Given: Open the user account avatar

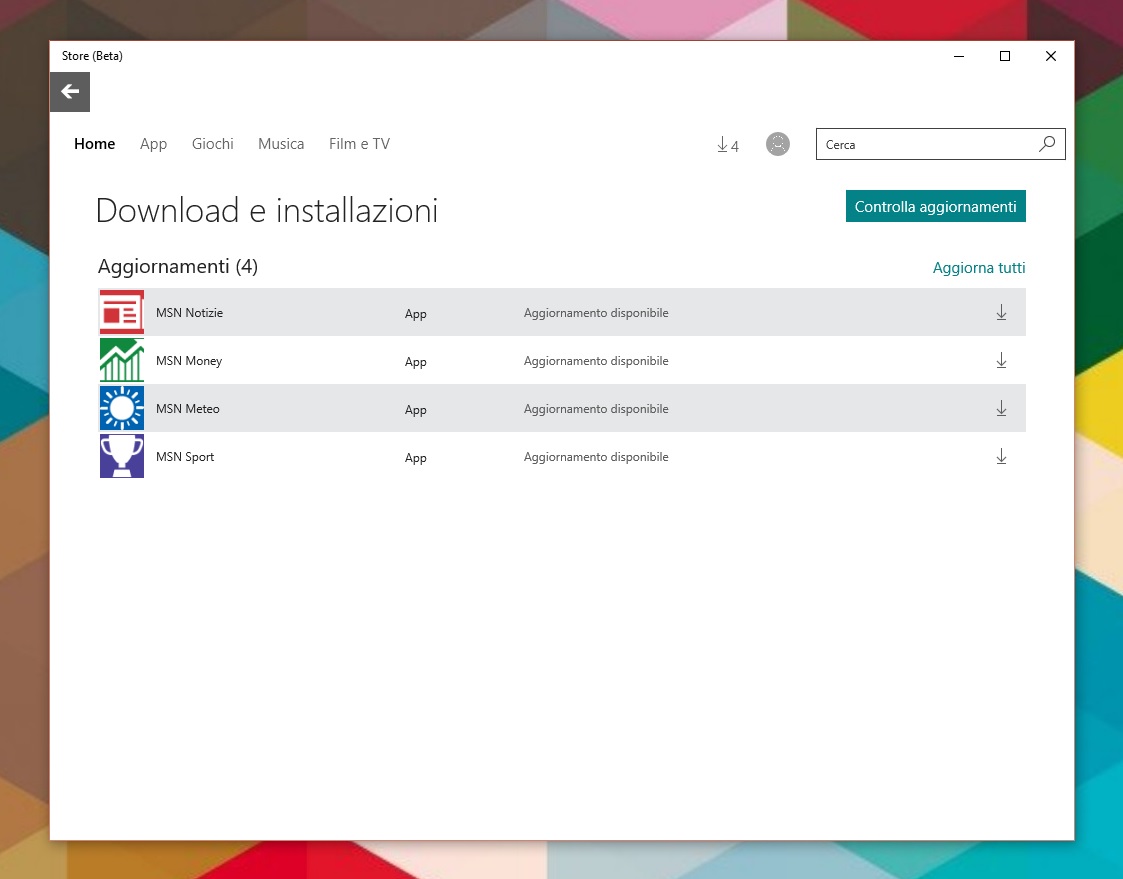Looking at the screenshot, I should [x=778, y=144].
